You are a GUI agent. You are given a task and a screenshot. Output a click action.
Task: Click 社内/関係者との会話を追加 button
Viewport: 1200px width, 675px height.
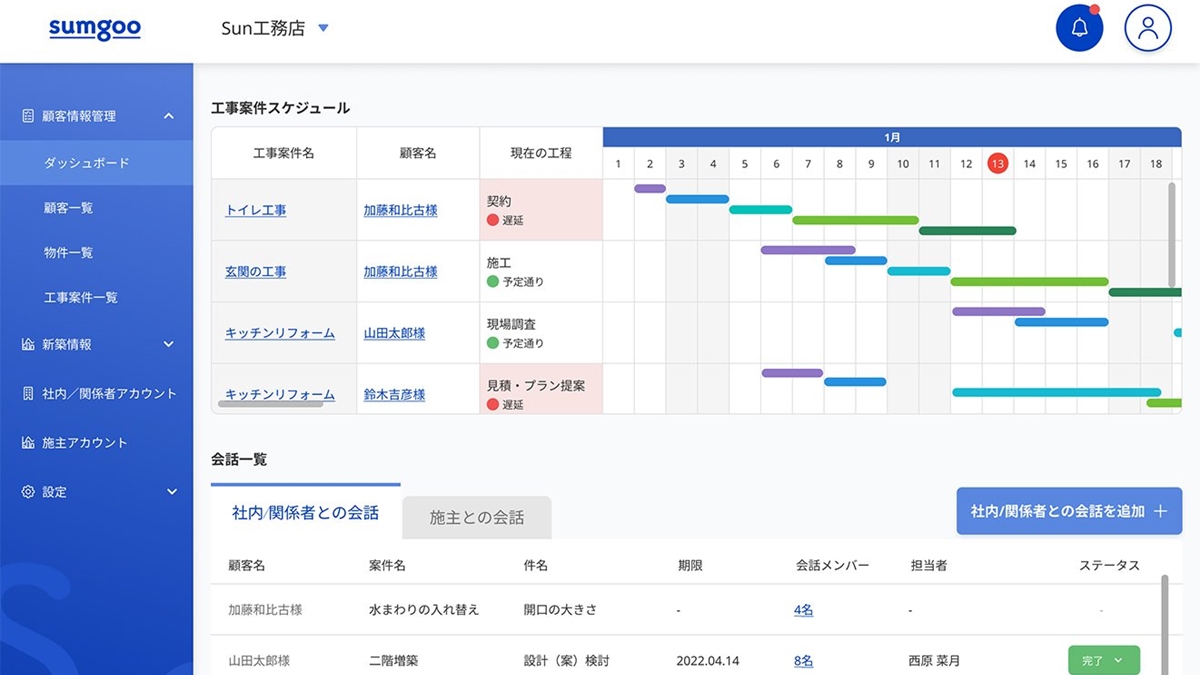click(1068, 511)
